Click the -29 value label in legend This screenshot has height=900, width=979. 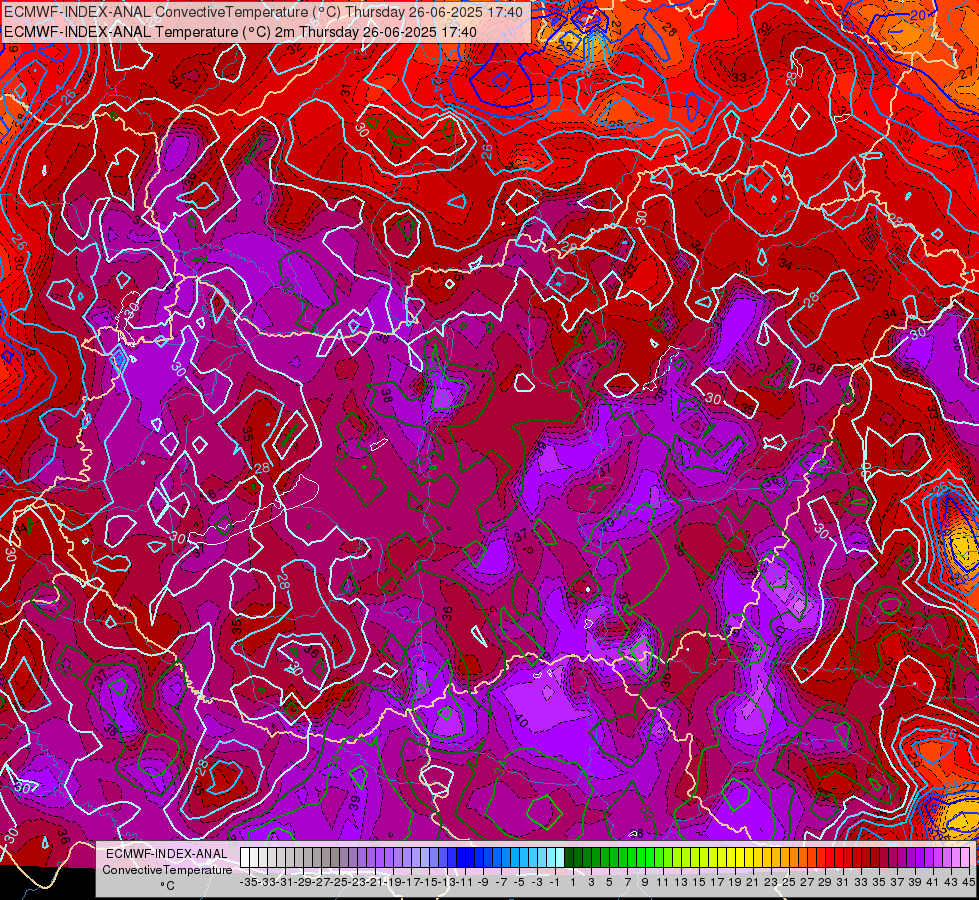[x=303, y=882]
